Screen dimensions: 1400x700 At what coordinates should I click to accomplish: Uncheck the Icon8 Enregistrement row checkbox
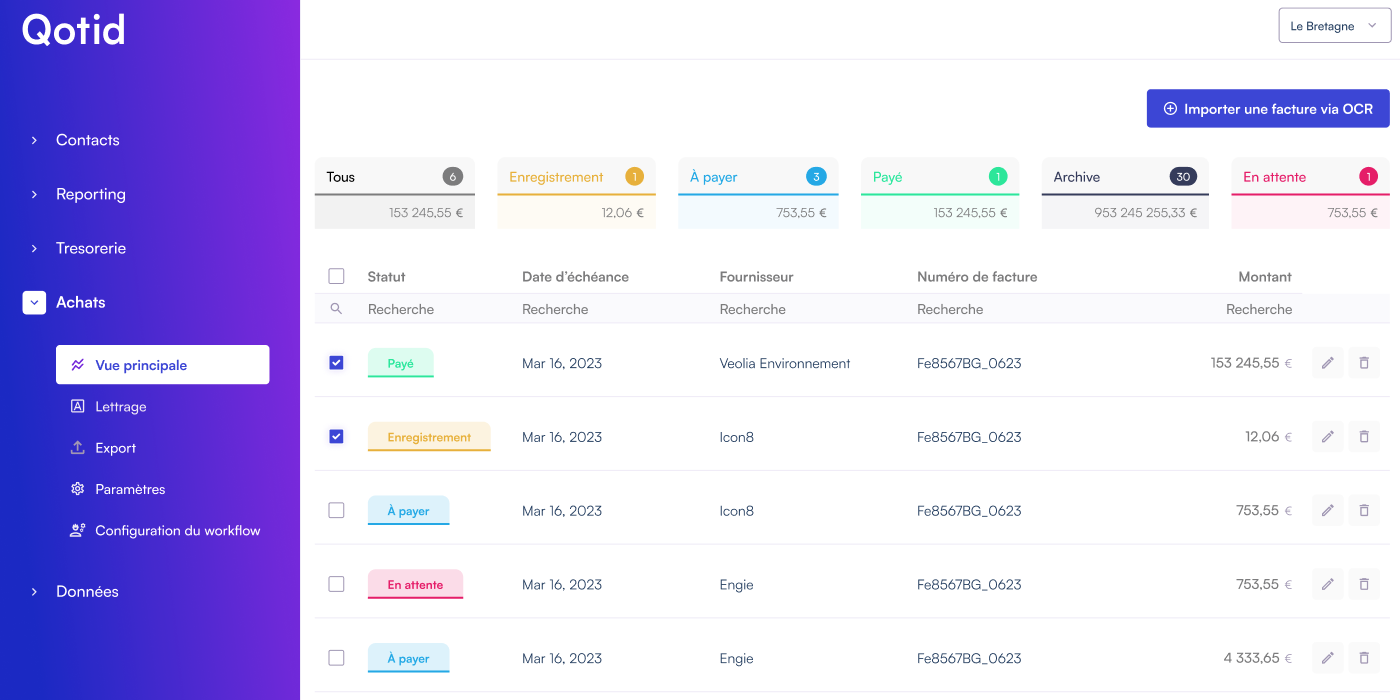(x=336, y=437)
